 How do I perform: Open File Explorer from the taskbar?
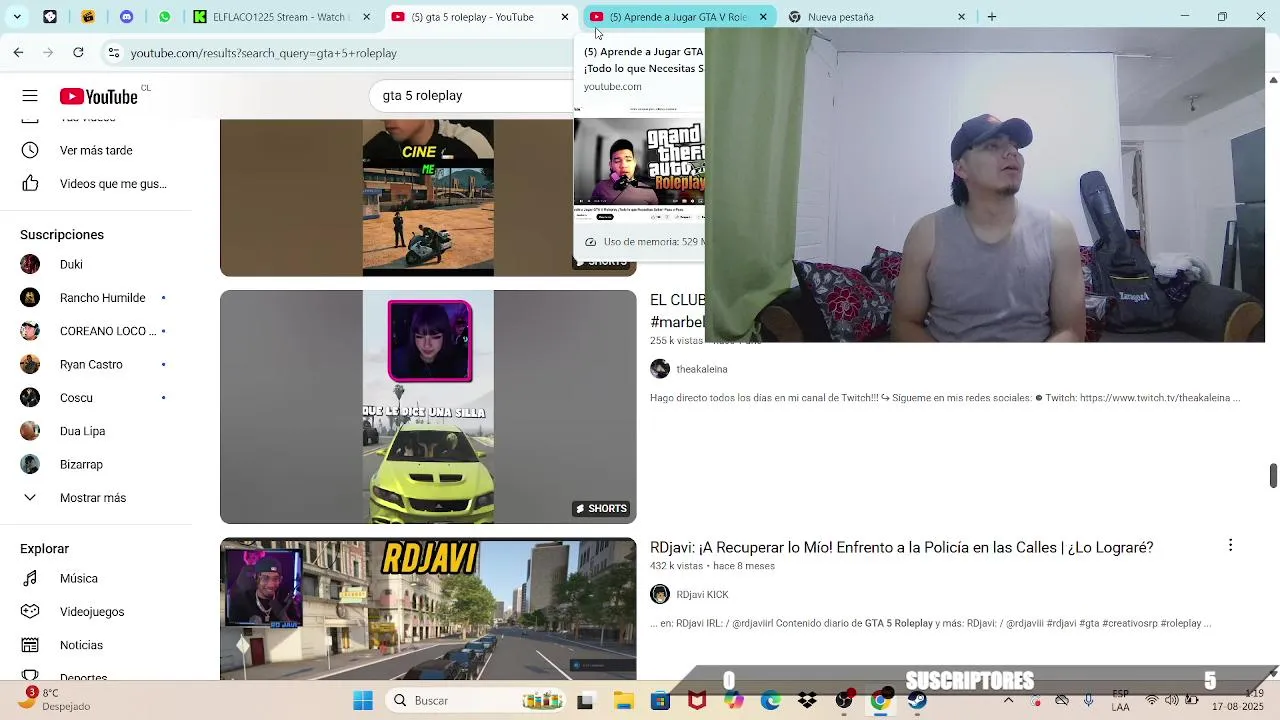pos(623,701)
